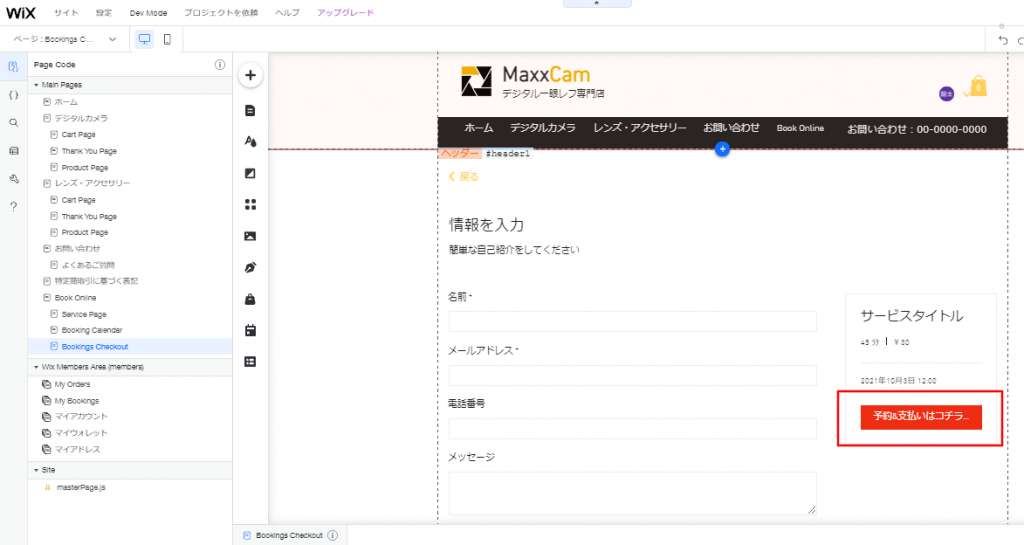Click the メールアドレス input field
Image resolution: width=1024 pixels, height=545 pixels.
pos(632,375)
